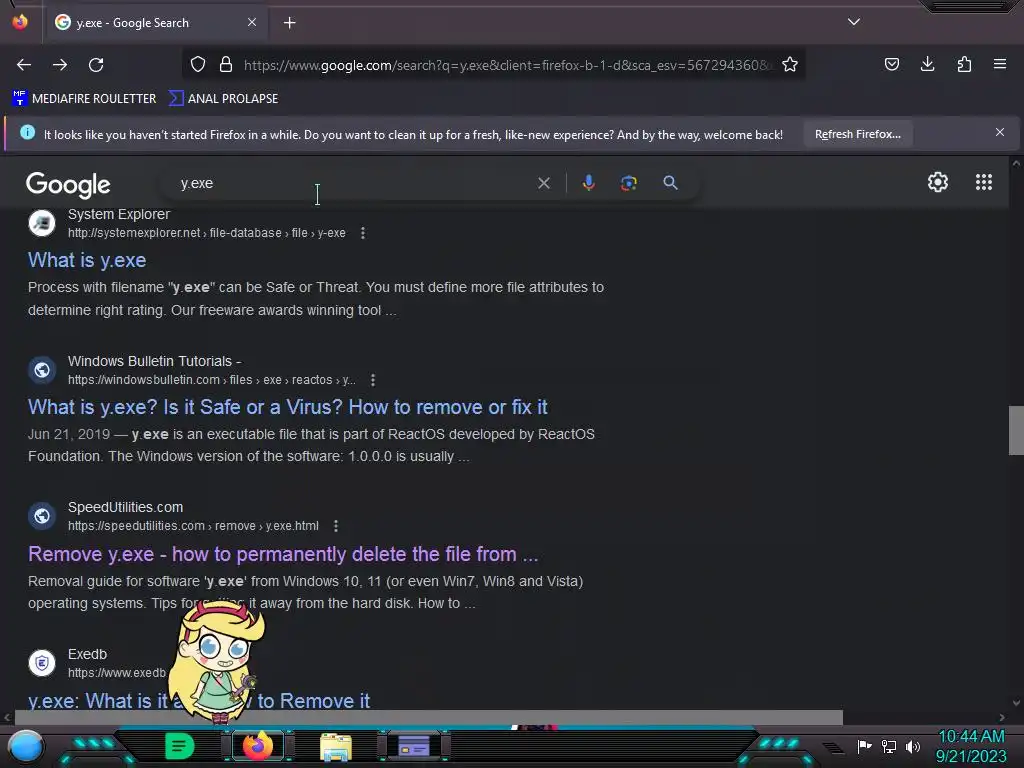Image resolution: width=1024 pixels, height=768 pixels.
Task: Open the volume speaker tray icon
Action: tap(912, 746)
